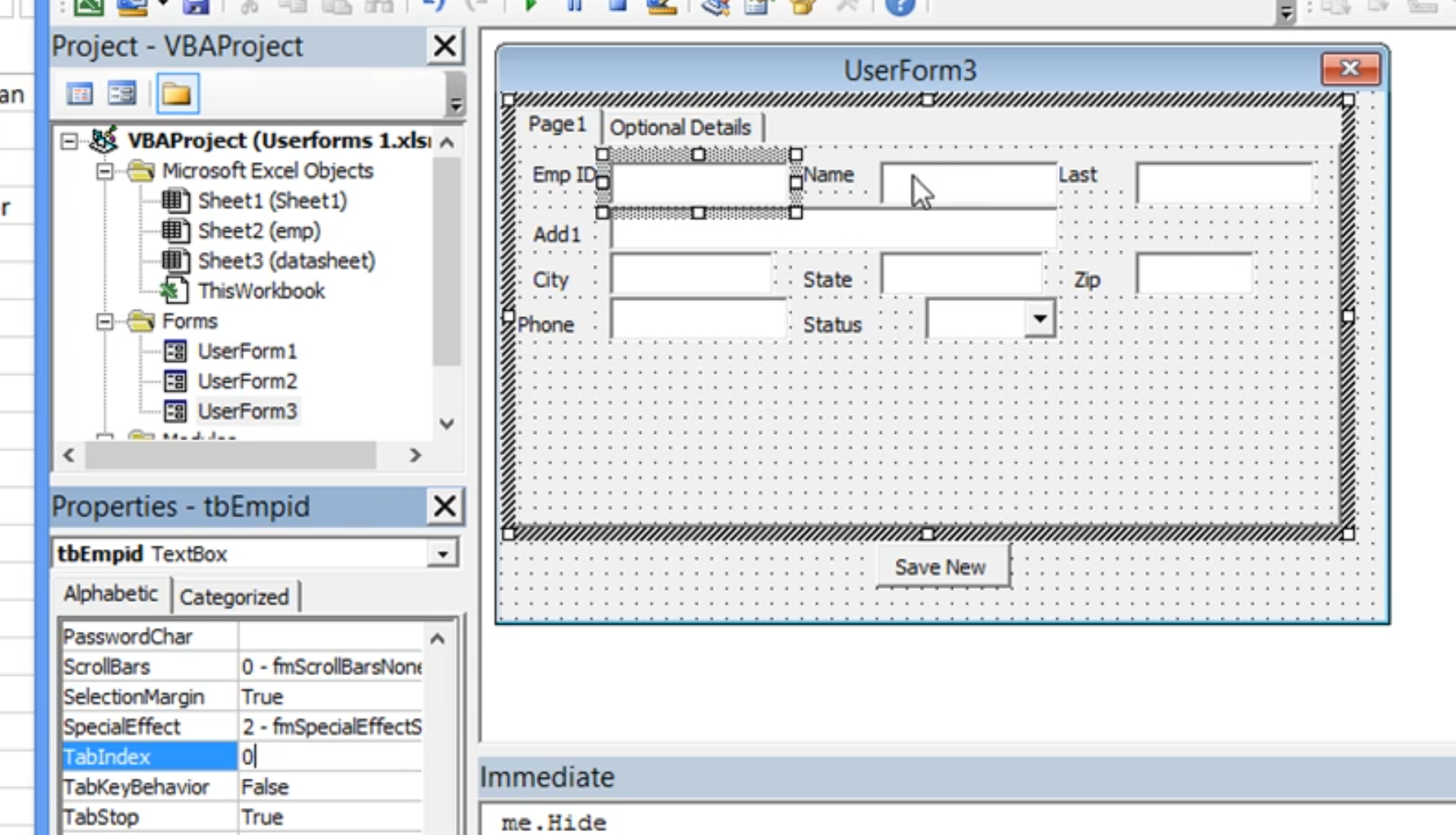Switch to the Optional Details tab
This screenshot has height=835, width=1456.
pos(681,128)
